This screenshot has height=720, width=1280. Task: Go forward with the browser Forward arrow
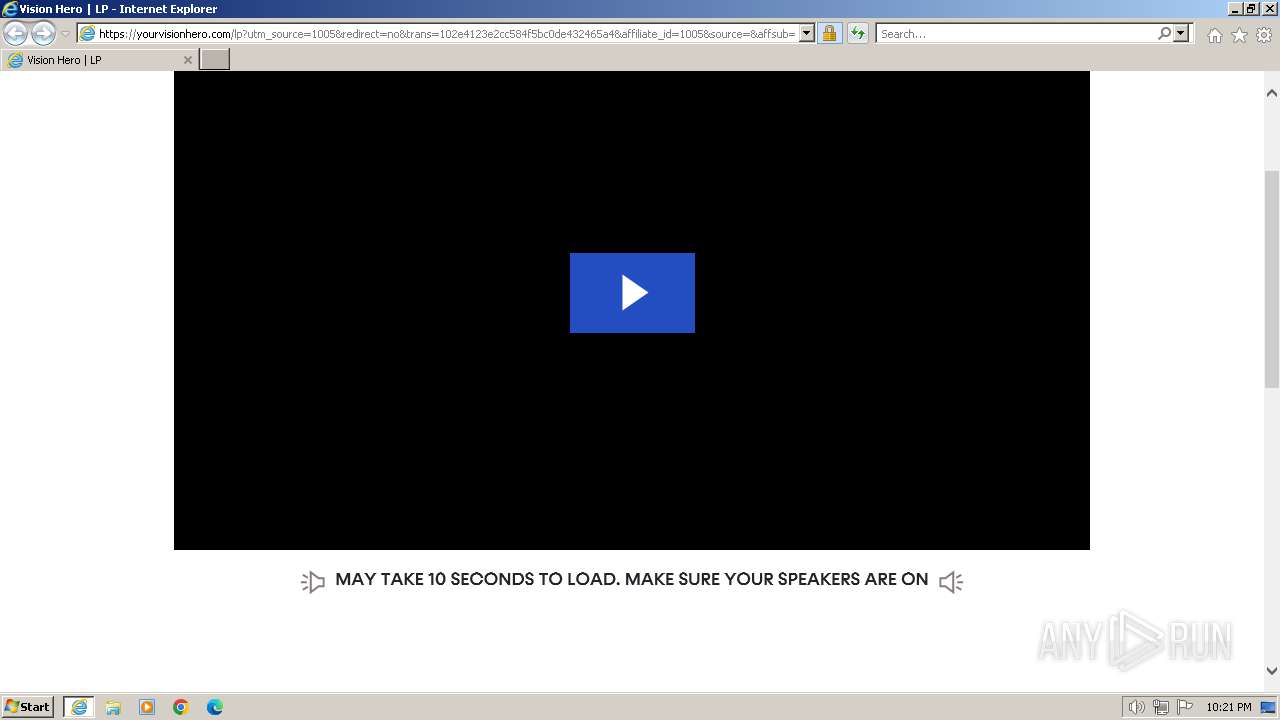(43, 33)
